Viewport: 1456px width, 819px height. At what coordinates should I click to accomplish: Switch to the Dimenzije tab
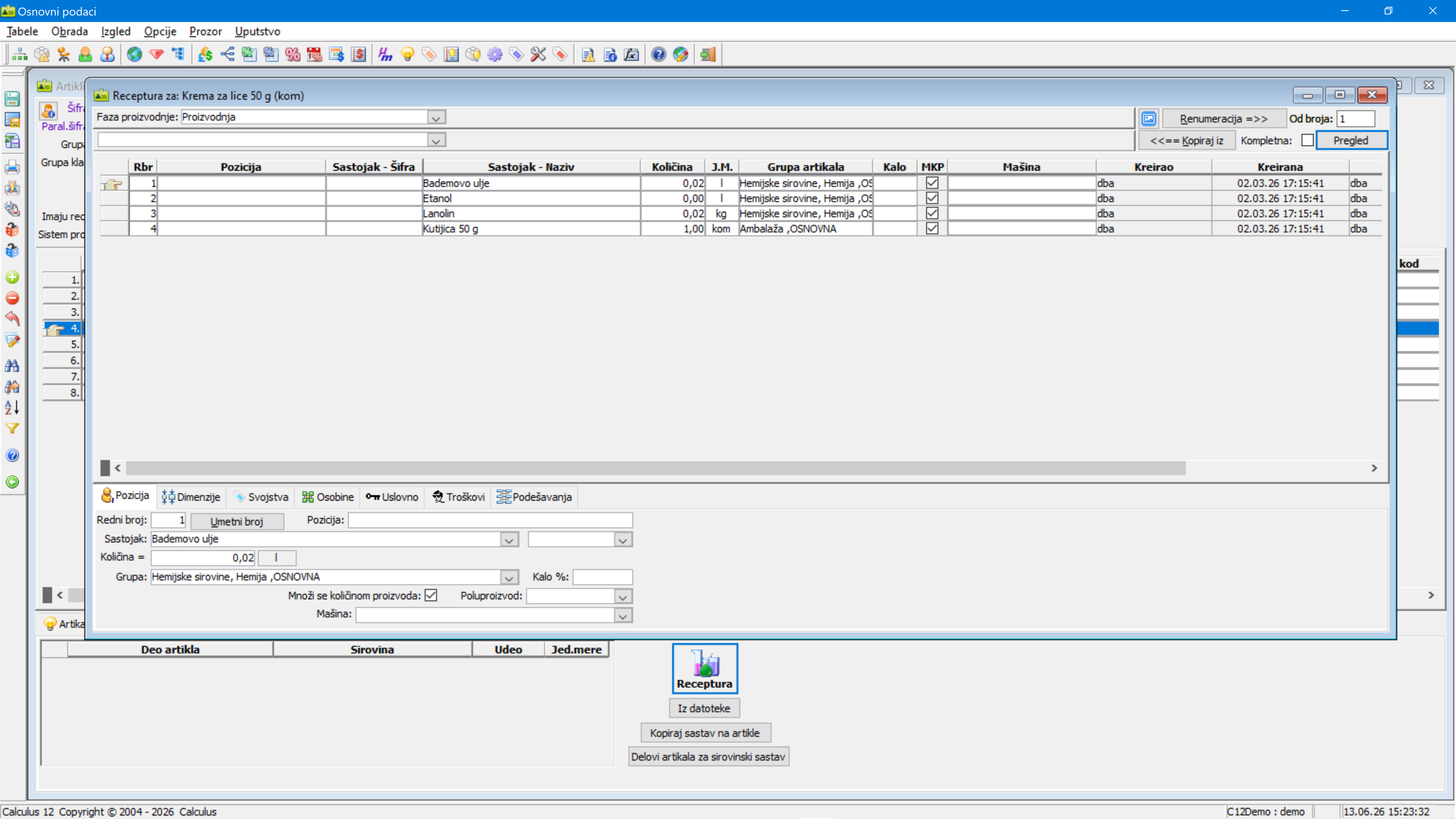coord(191,497)
